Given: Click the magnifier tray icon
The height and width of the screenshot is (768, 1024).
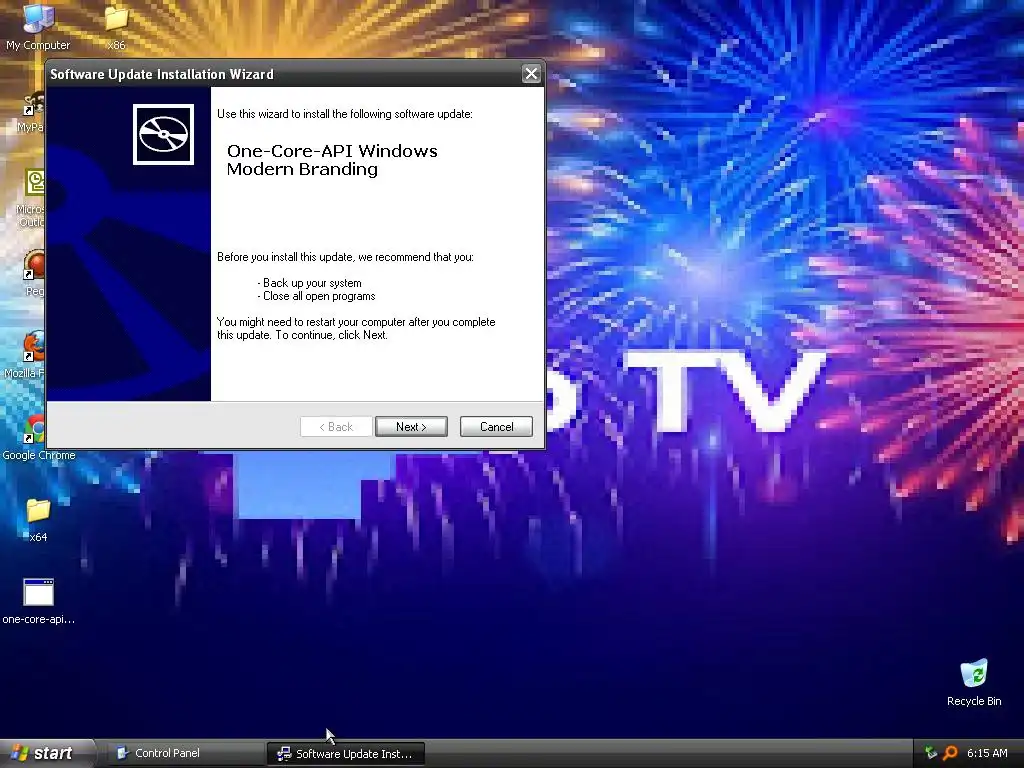Looking at the screenshot, I should pos(950,753).
